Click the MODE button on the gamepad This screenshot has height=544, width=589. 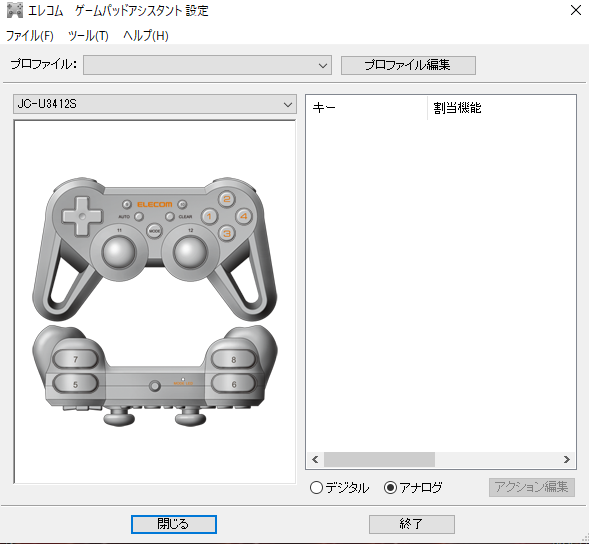click(x=154, y=231)
